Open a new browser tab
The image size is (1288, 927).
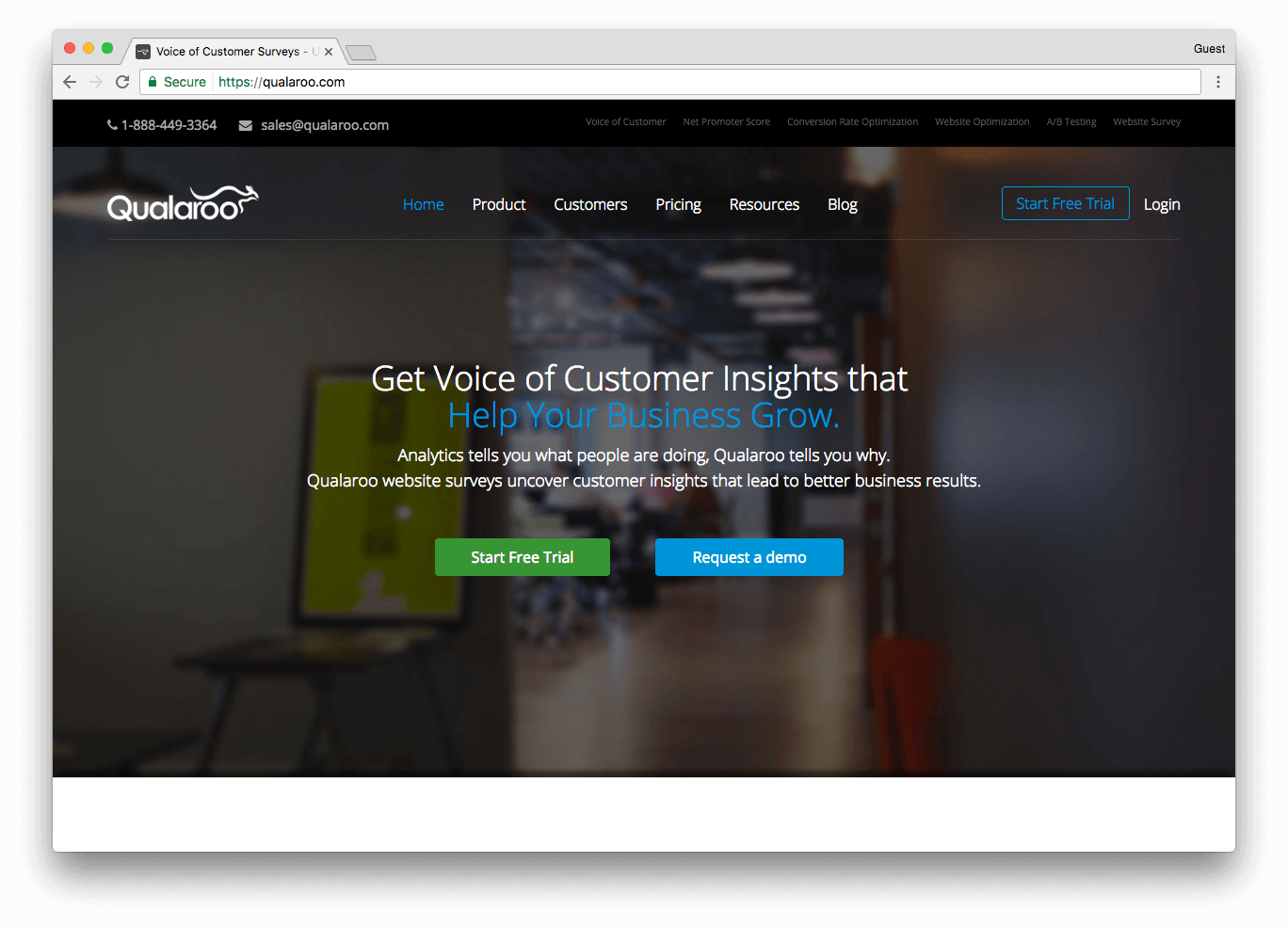pos(361,53)
